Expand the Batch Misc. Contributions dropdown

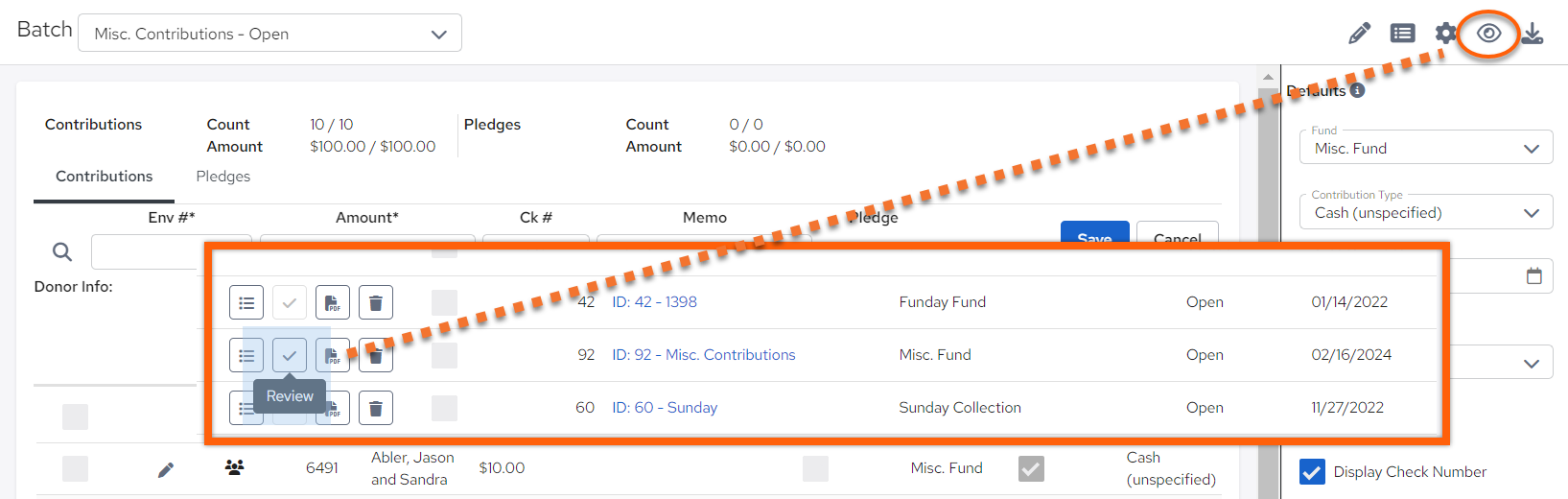tap(269, 34)
